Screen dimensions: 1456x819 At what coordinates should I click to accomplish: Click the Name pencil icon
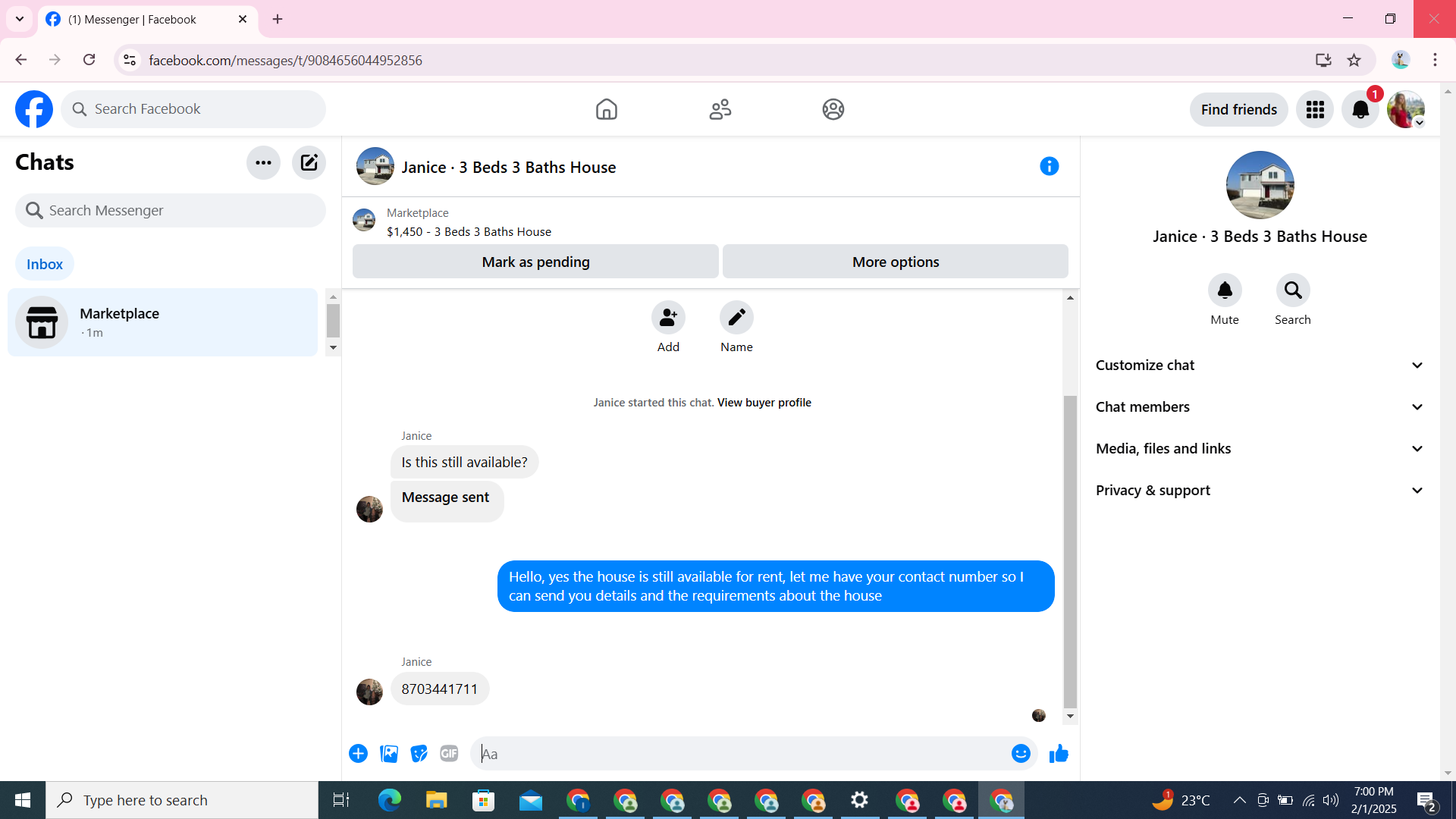tap(736, 318)
